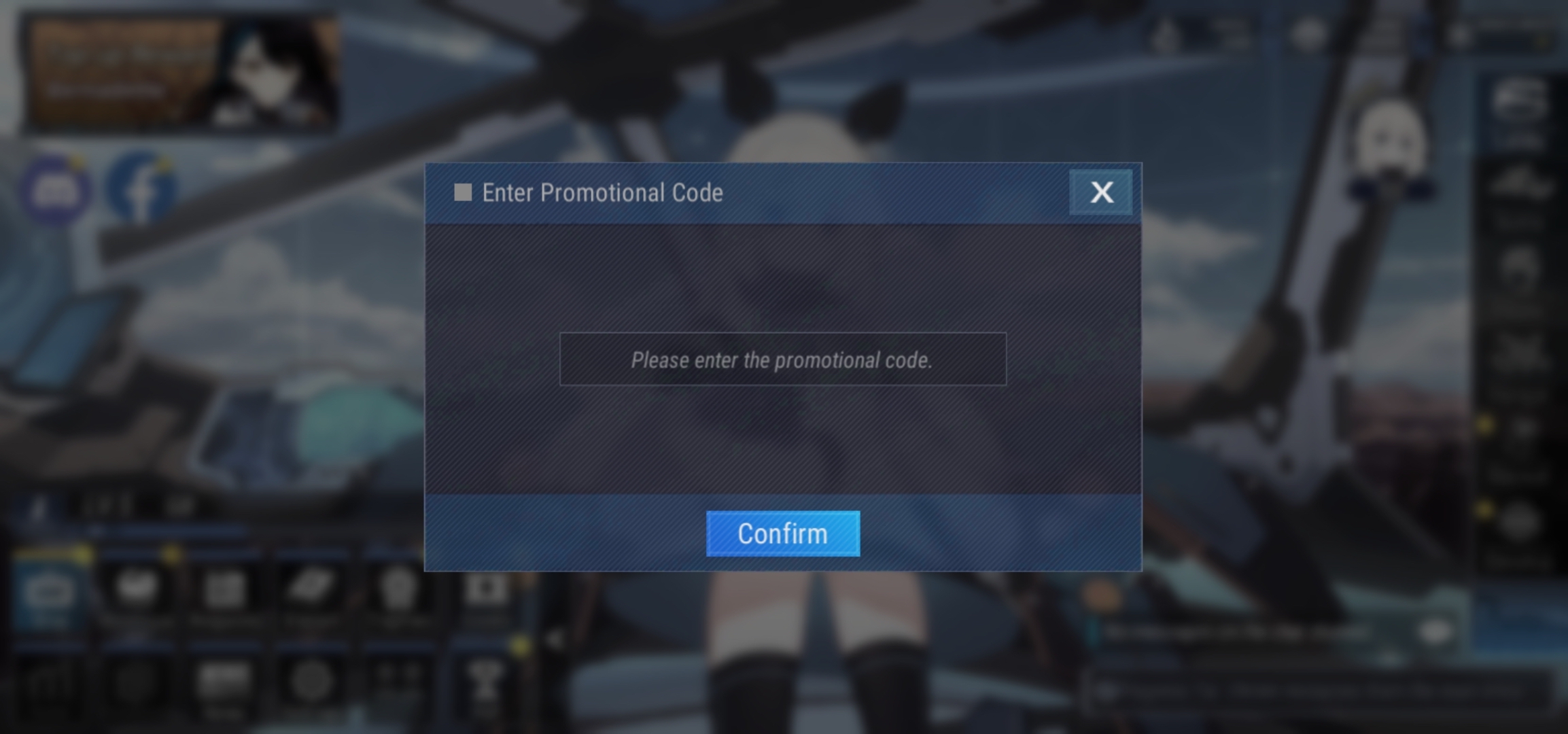The image size is (1568, 734).
Task: Open the blurred Discord community icon
Action: click(x=54, y=190)
